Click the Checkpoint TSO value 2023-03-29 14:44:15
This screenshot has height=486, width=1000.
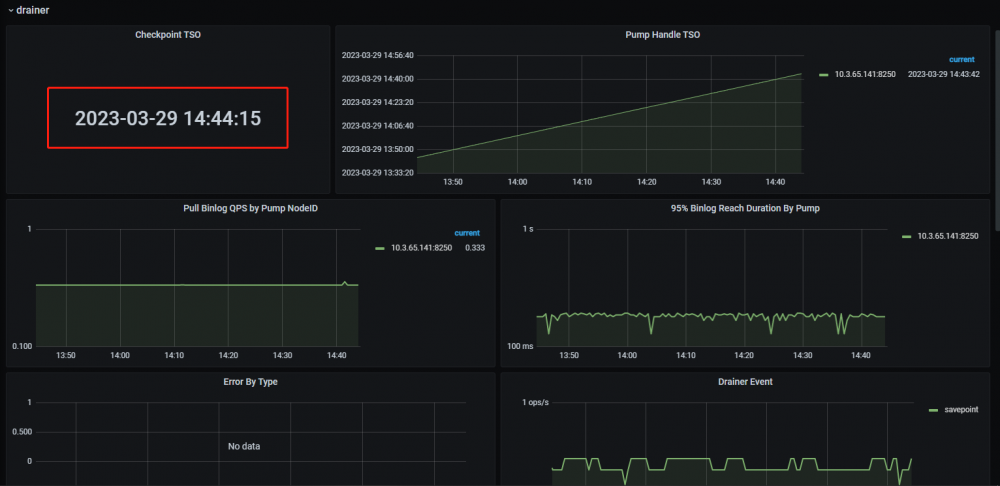click(168, 118)
